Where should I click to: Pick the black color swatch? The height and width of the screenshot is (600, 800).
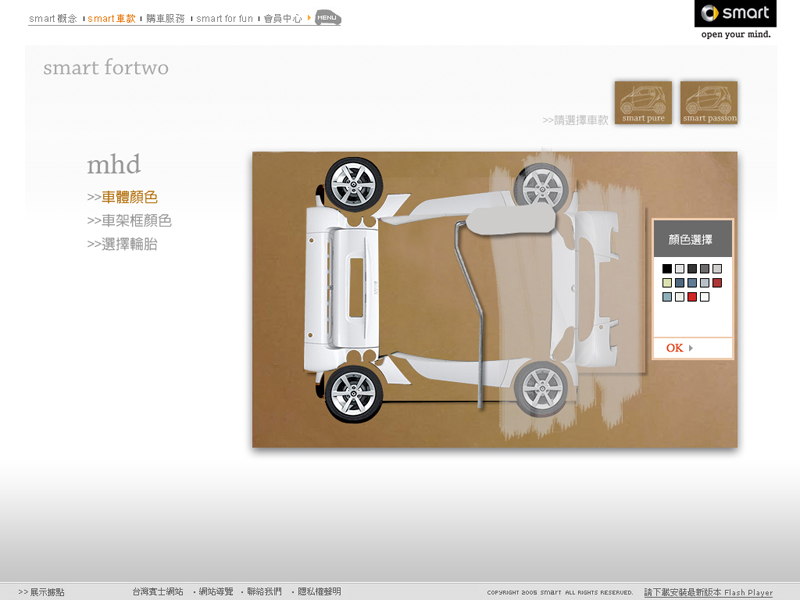tap(667, 268)
